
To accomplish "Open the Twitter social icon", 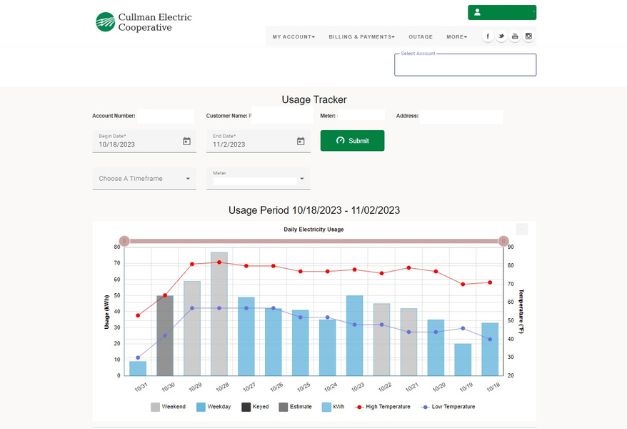I will [502, 37].
